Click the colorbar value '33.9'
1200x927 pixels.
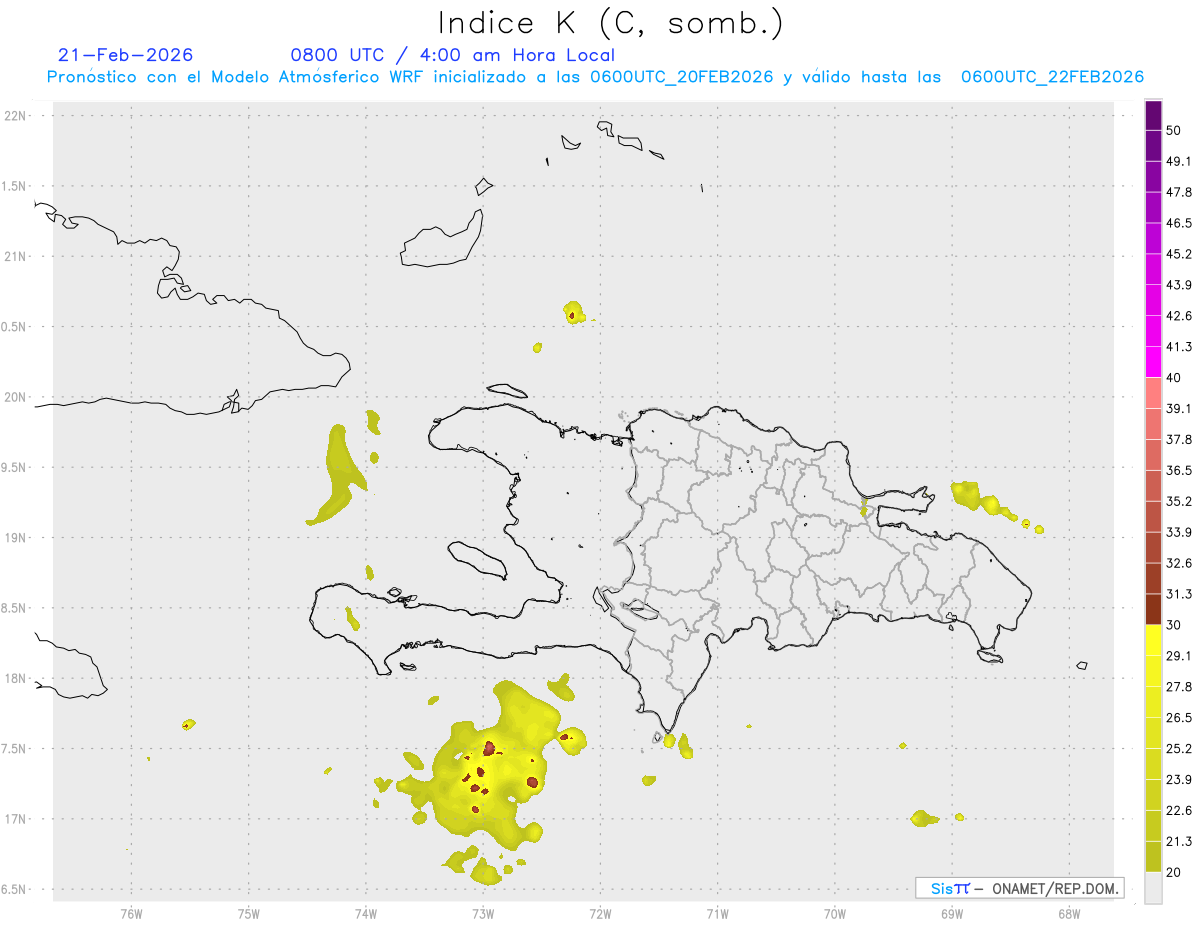pyautogui.click(x=1179, y=532)
